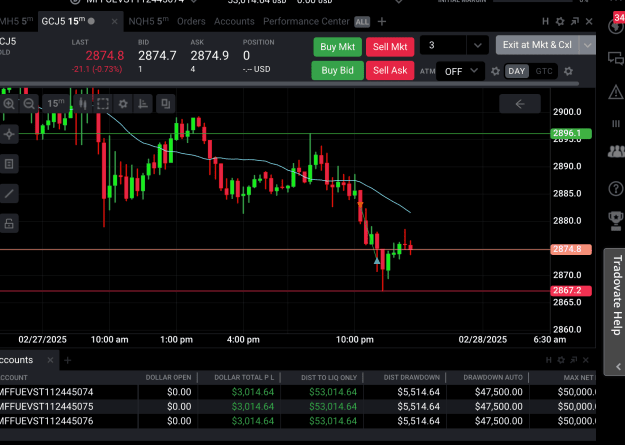
Task: Switch order duration to DAY
Action: (517, 71)
